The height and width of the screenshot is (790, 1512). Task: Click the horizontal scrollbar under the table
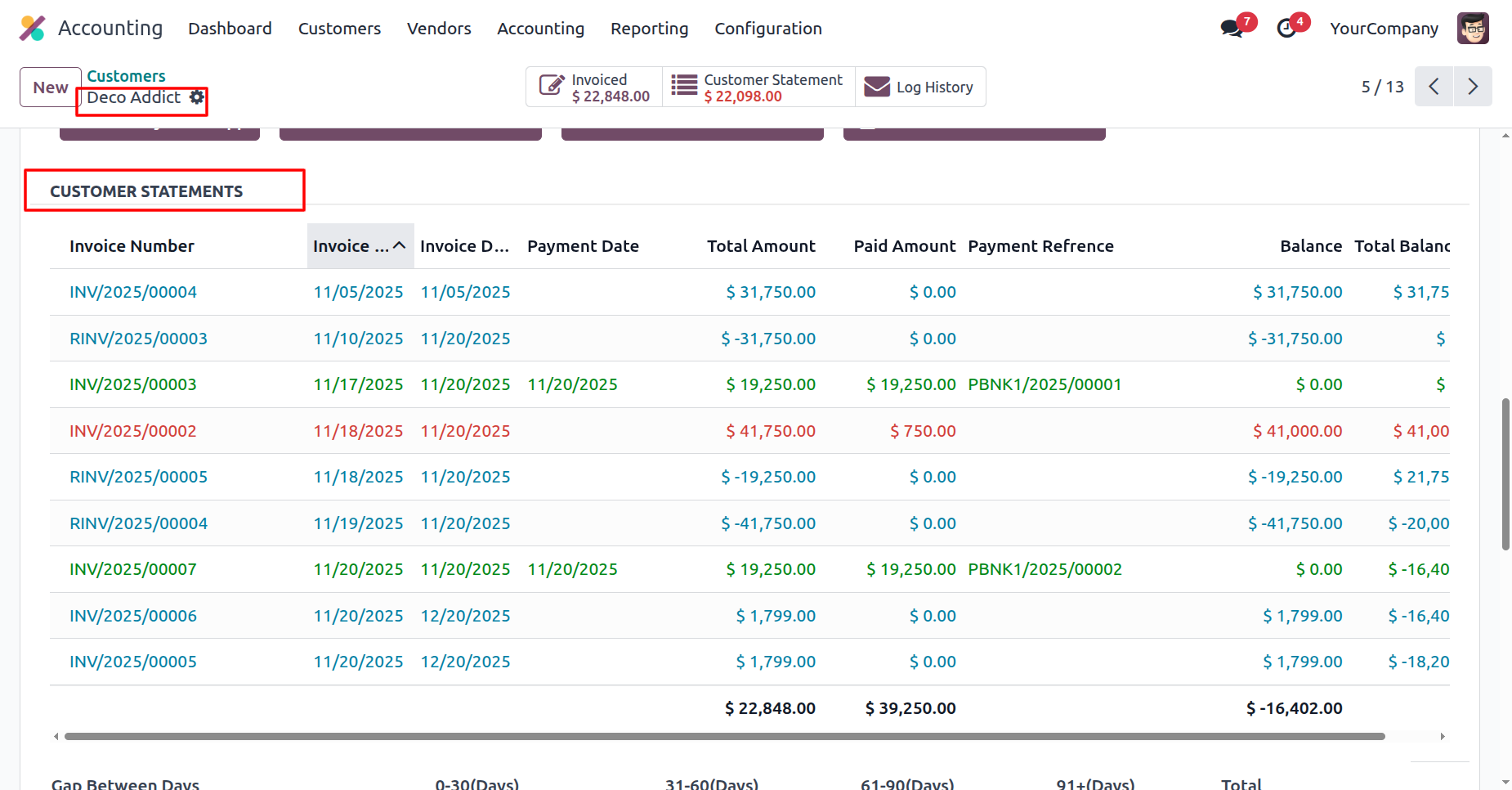724,736
